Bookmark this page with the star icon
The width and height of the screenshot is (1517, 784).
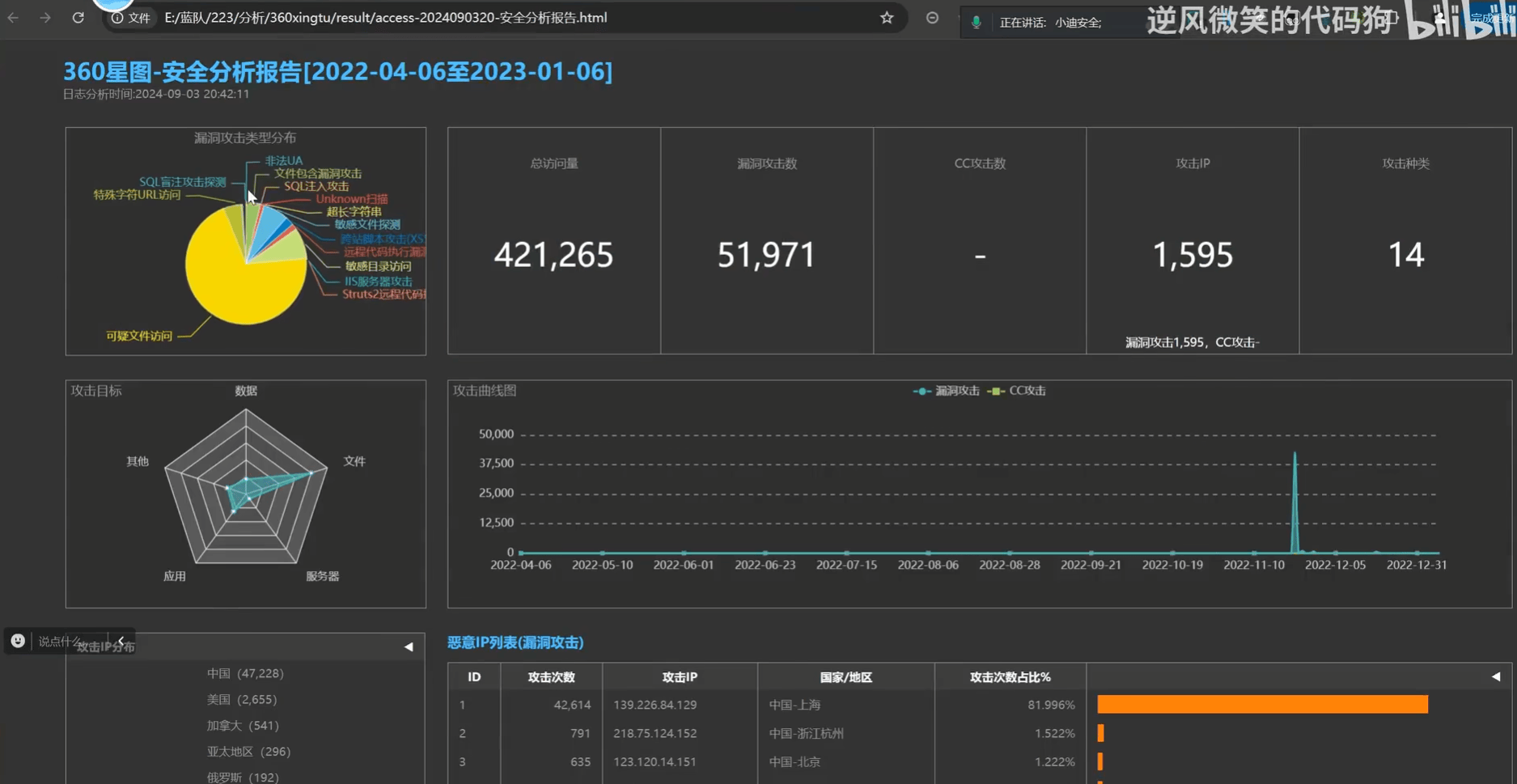(x=887, y=18)
